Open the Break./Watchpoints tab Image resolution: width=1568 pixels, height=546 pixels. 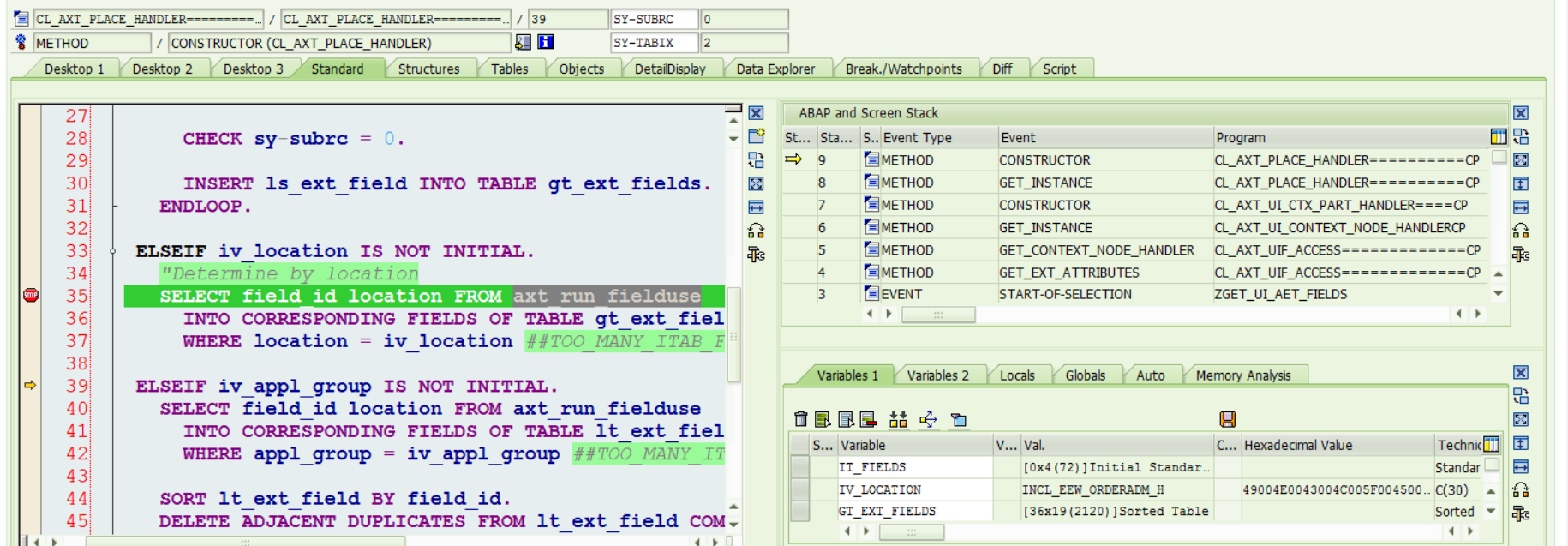click(x=903, y=69)
